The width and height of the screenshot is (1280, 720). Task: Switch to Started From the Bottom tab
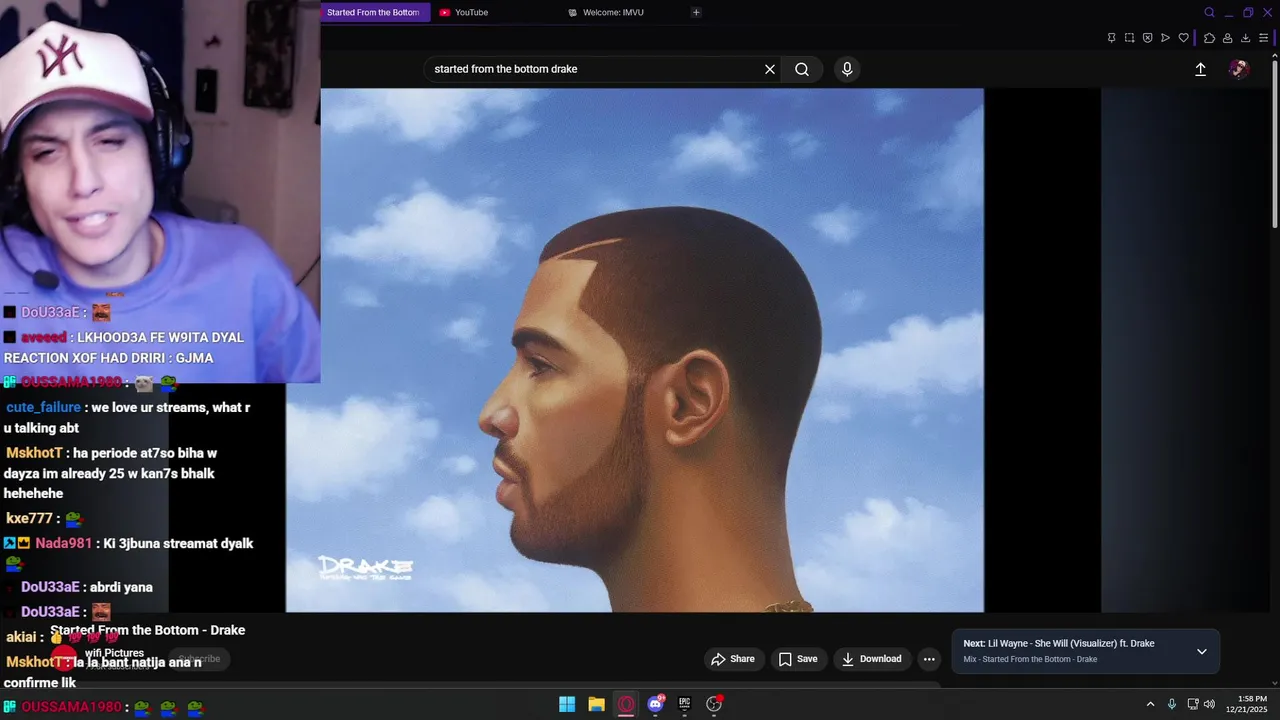coord(375,12)
